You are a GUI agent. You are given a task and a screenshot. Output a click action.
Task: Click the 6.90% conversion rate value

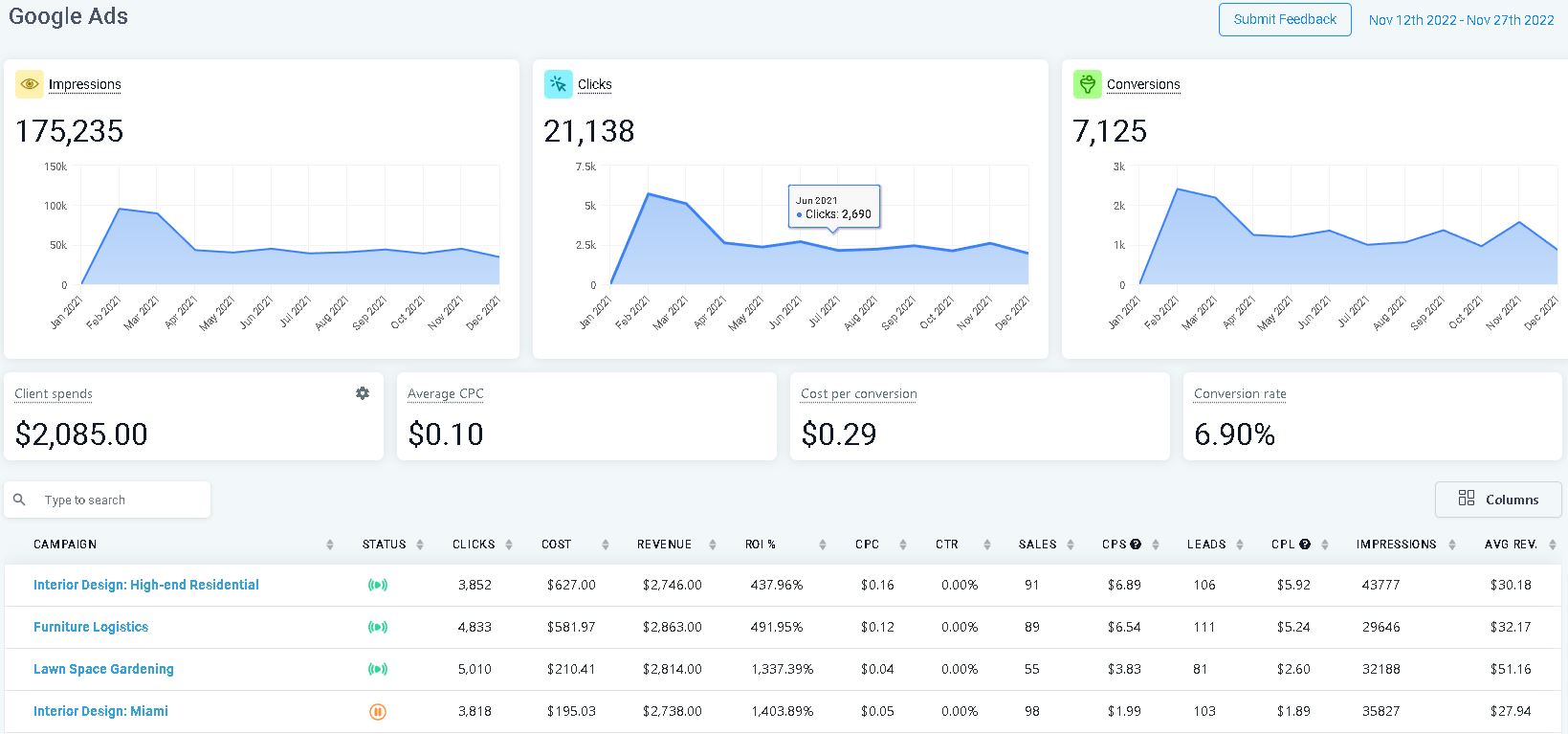[1234, 434]
